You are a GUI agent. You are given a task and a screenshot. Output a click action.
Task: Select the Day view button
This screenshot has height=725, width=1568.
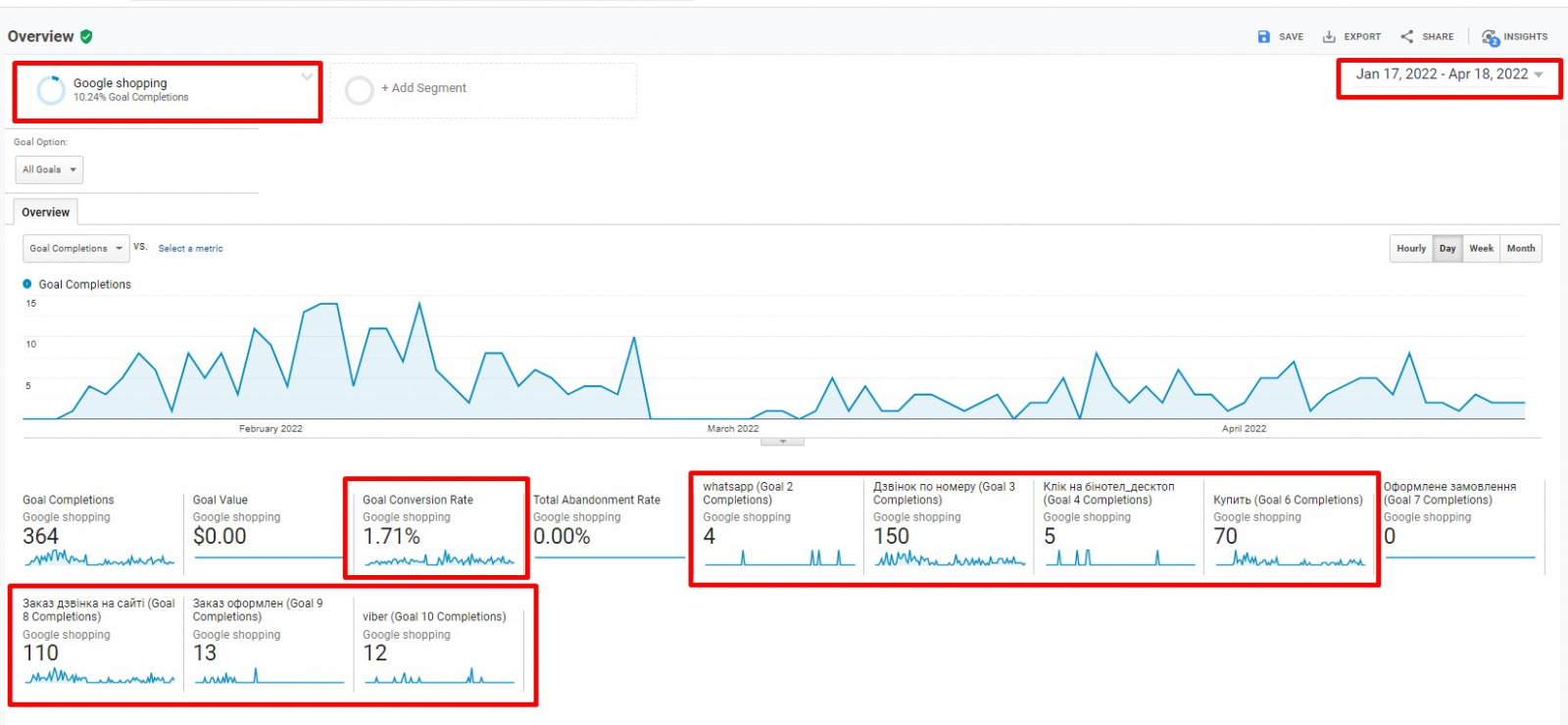[x=1446, y=249]
